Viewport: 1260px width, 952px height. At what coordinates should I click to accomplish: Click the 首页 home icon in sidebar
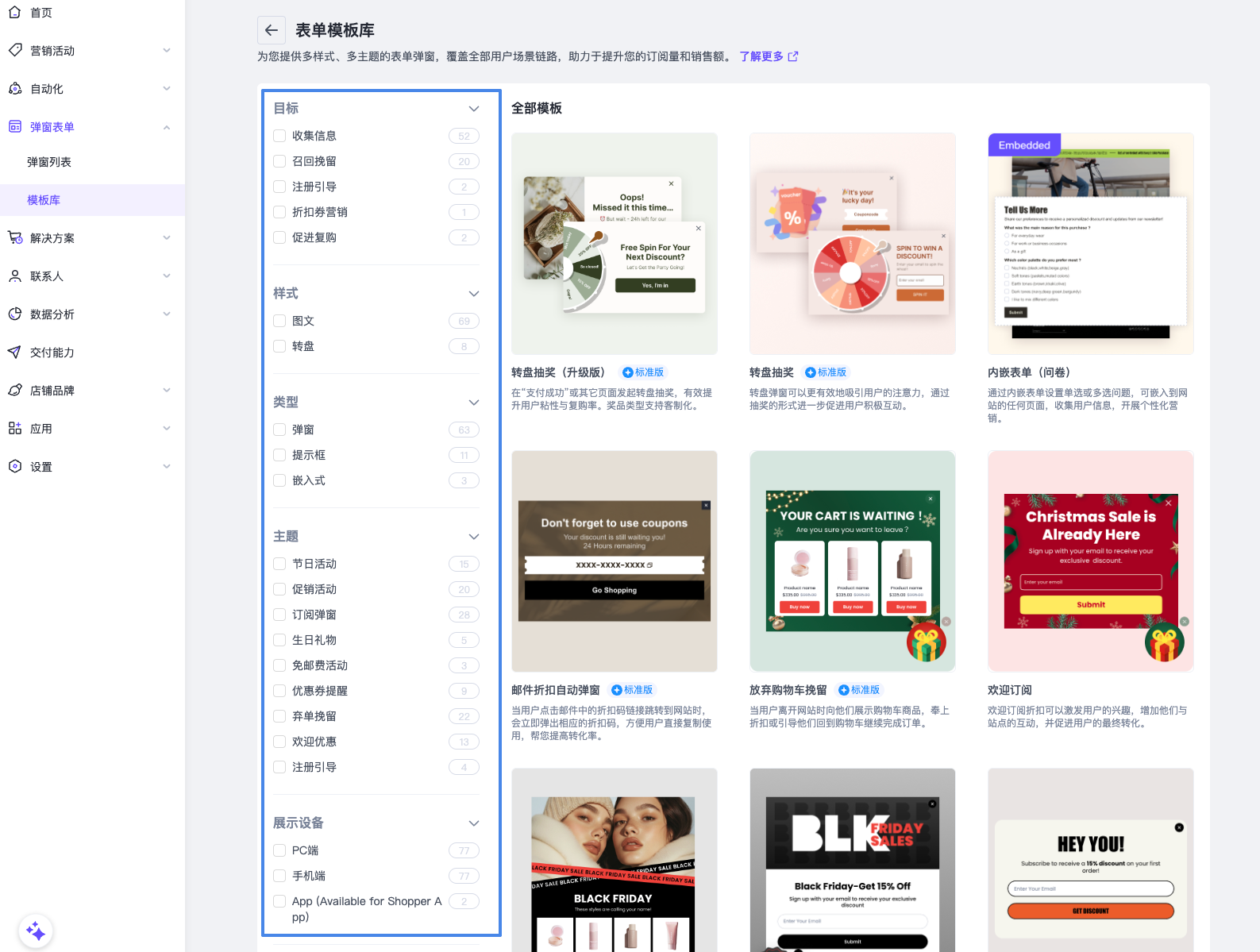(15, 13)
